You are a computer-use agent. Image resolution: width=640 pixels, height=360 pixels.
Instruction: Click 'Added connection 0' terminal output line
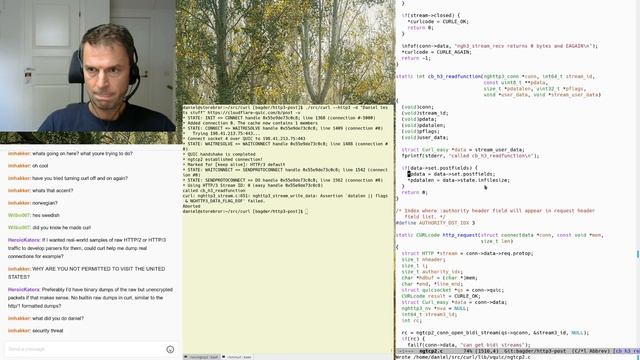coord(250,123)
